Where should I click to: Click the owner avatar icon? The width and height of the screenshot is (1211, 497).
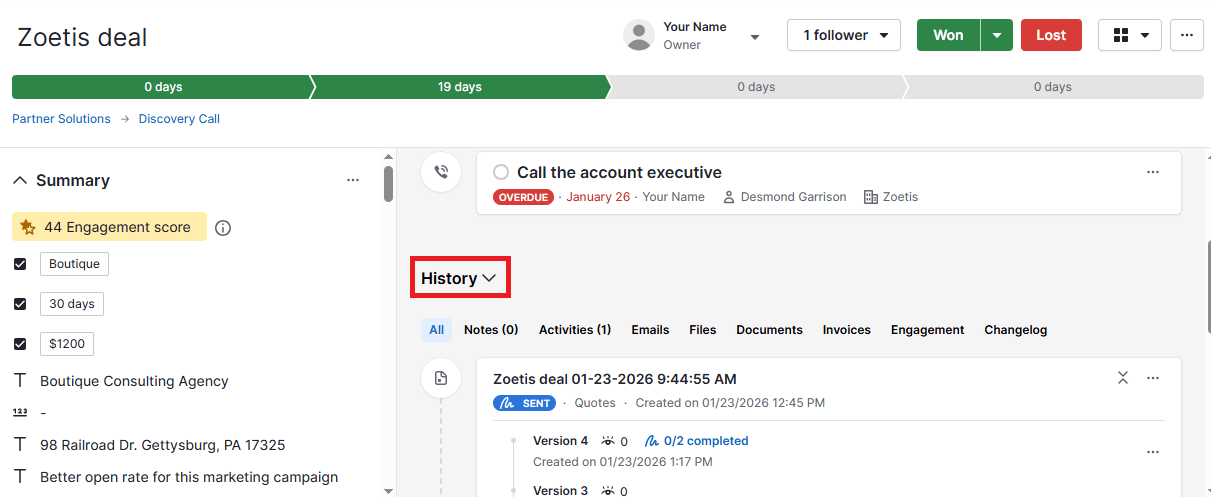[x=639, y=35]
